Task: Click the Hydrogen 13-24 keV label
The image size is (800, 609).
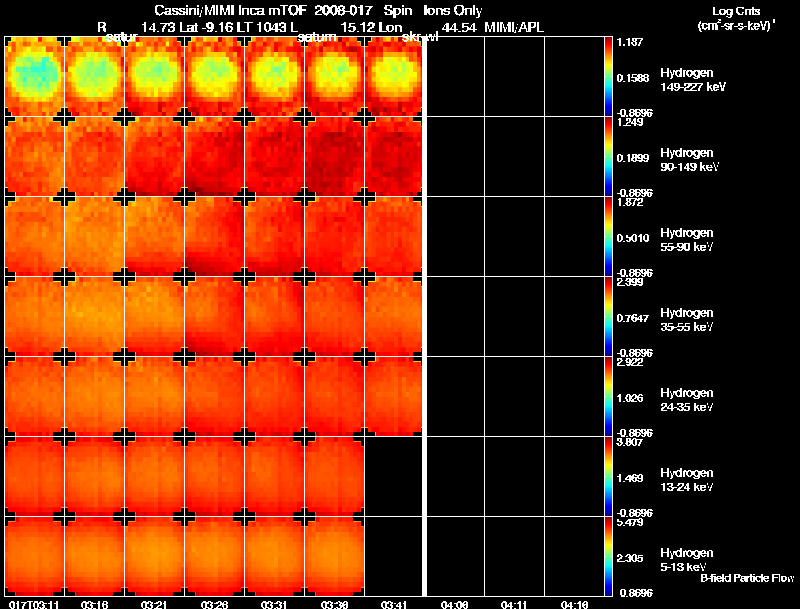Action: point(687,480)
